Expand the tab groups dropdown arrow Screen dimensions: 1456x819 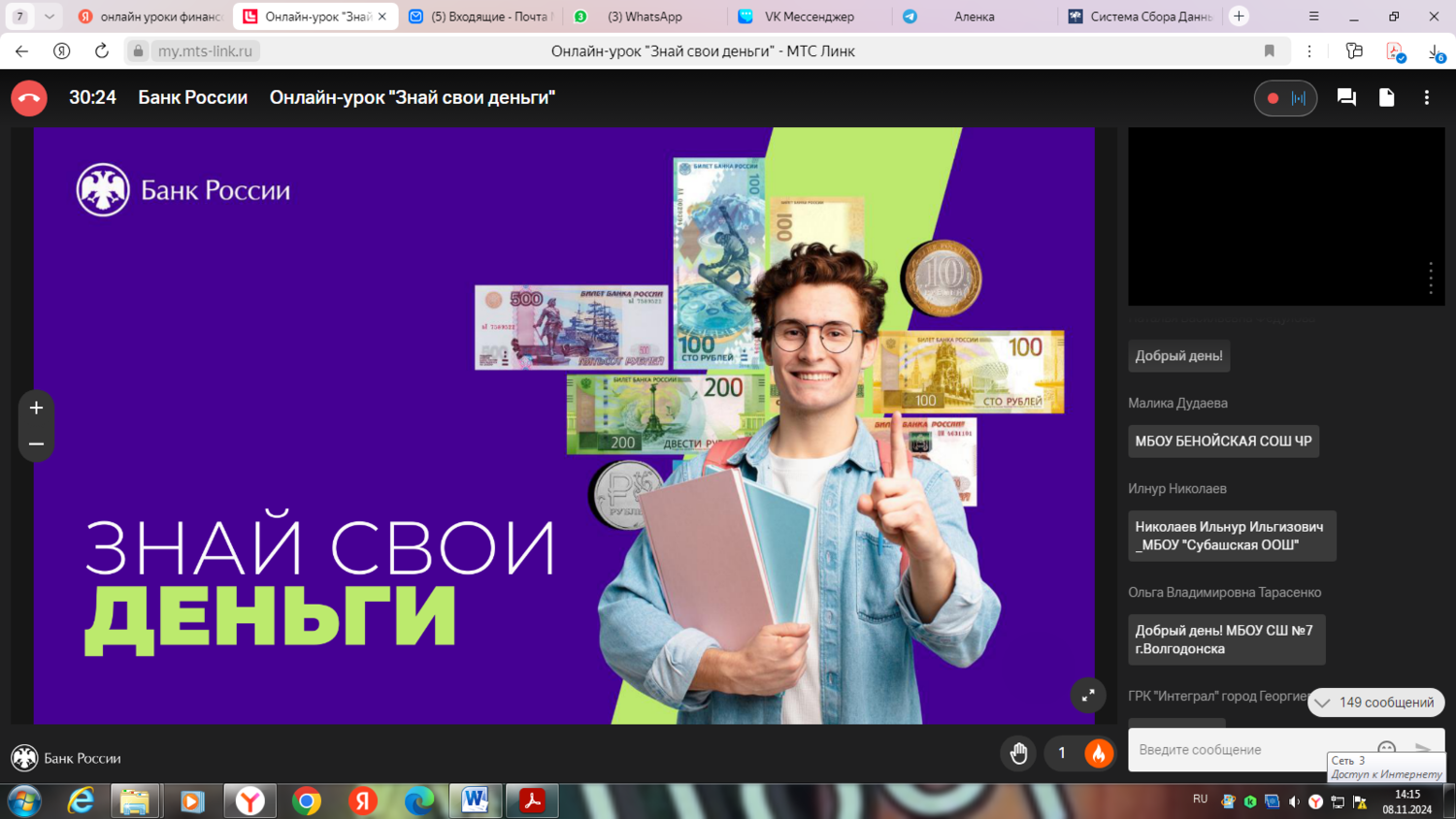click(49, 16)
